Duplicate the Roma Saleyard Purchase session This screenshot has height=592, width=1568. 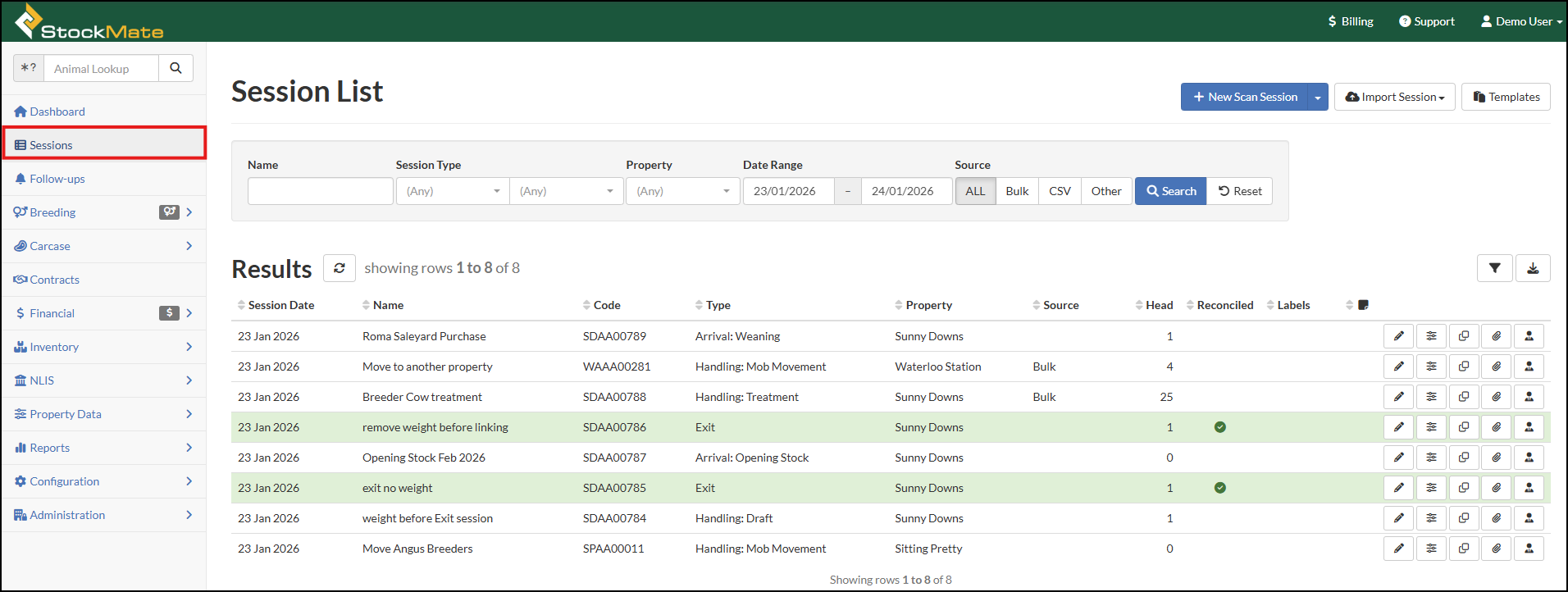pyautogui.click(x=1464, y=336)
